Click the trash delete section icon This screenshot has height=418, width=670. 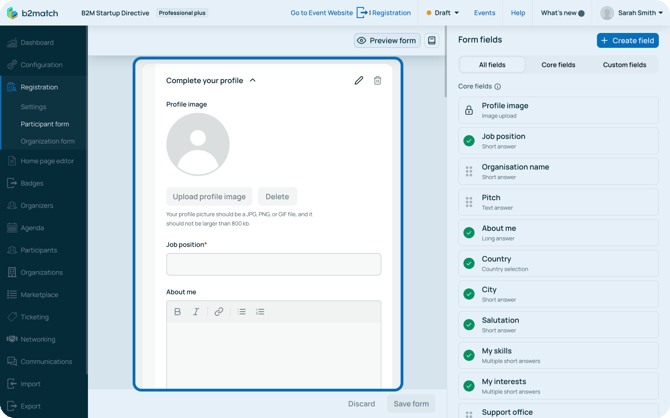tap(377, 80)
